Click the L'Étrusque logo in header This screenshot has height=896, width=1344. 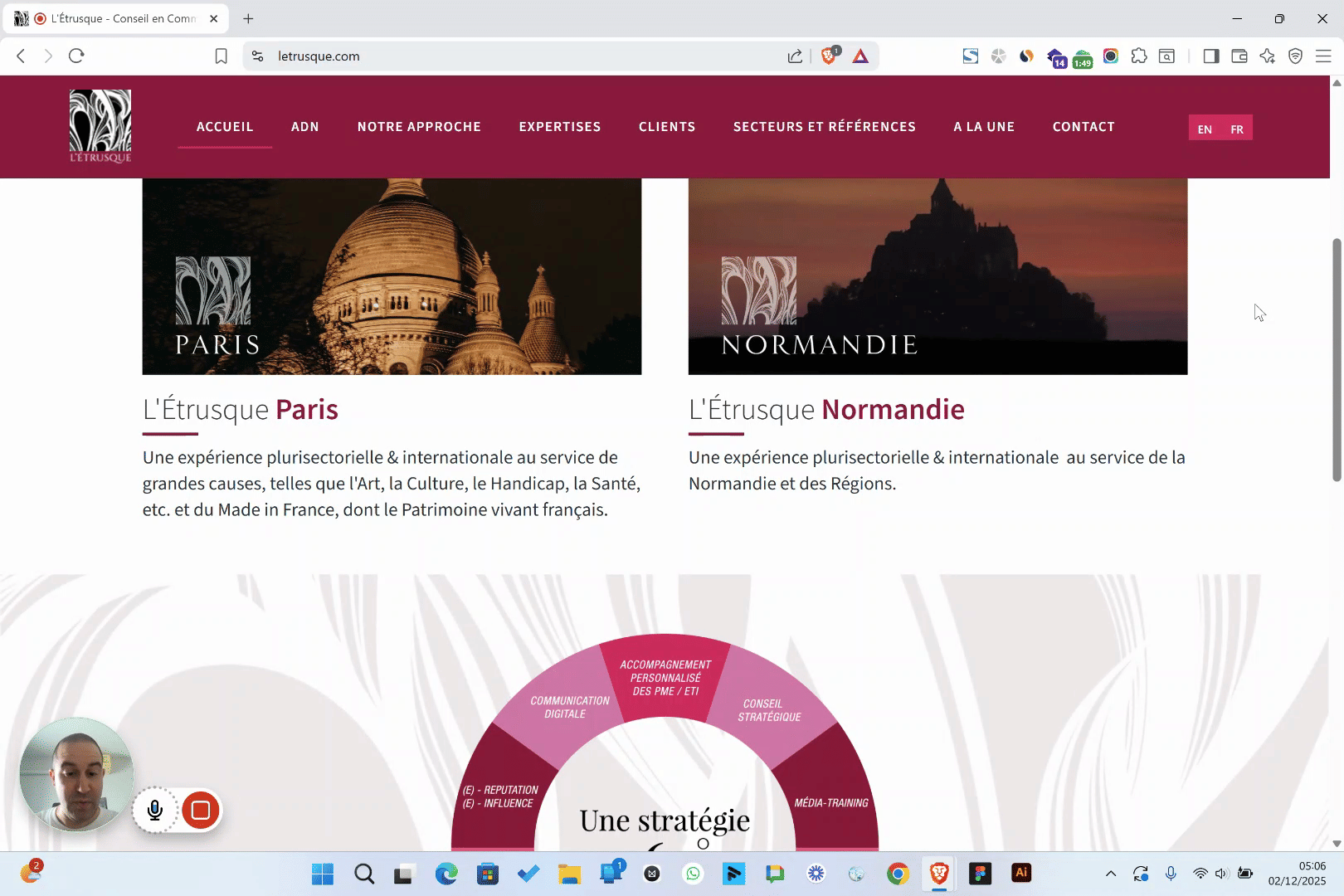pyautogui.click(x=100, y=126)
